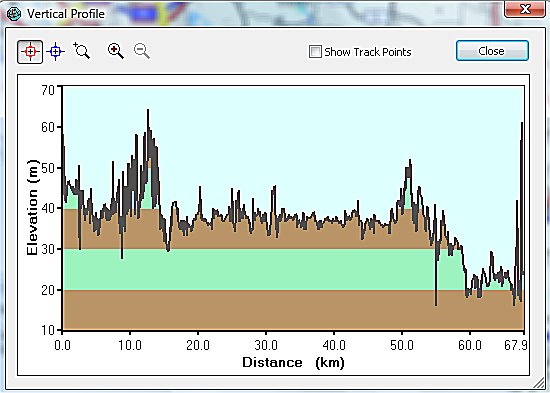
Task: Click the 64 m elevation peak near 12 km
Action: tap(148, 111)
